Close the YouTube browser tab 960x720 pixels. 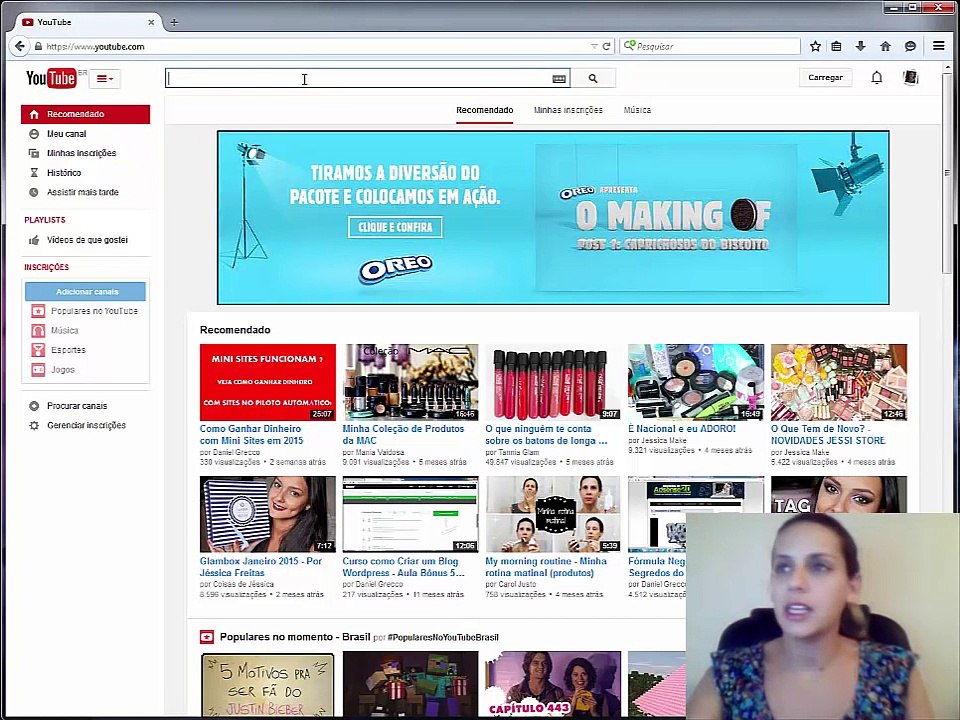point(151,22)
